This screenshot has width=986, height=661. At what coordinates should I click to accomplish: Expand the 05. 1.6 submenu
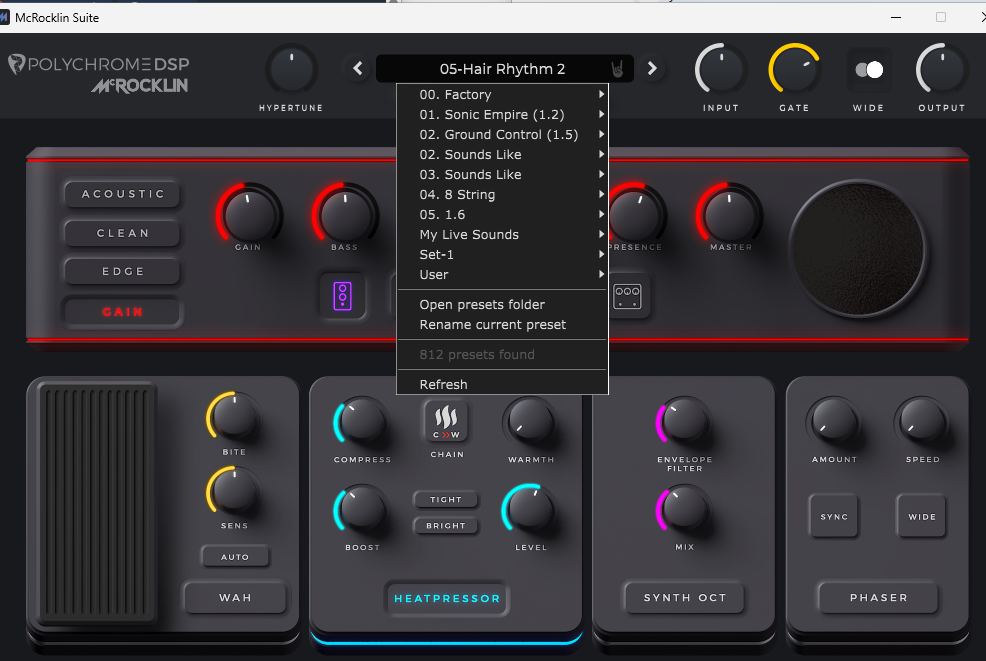click(x=502, y=215)
